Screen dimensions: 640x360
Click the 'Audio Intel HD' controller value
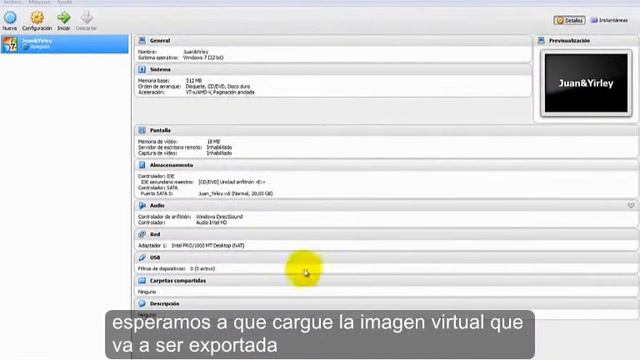tap(211, 222)
